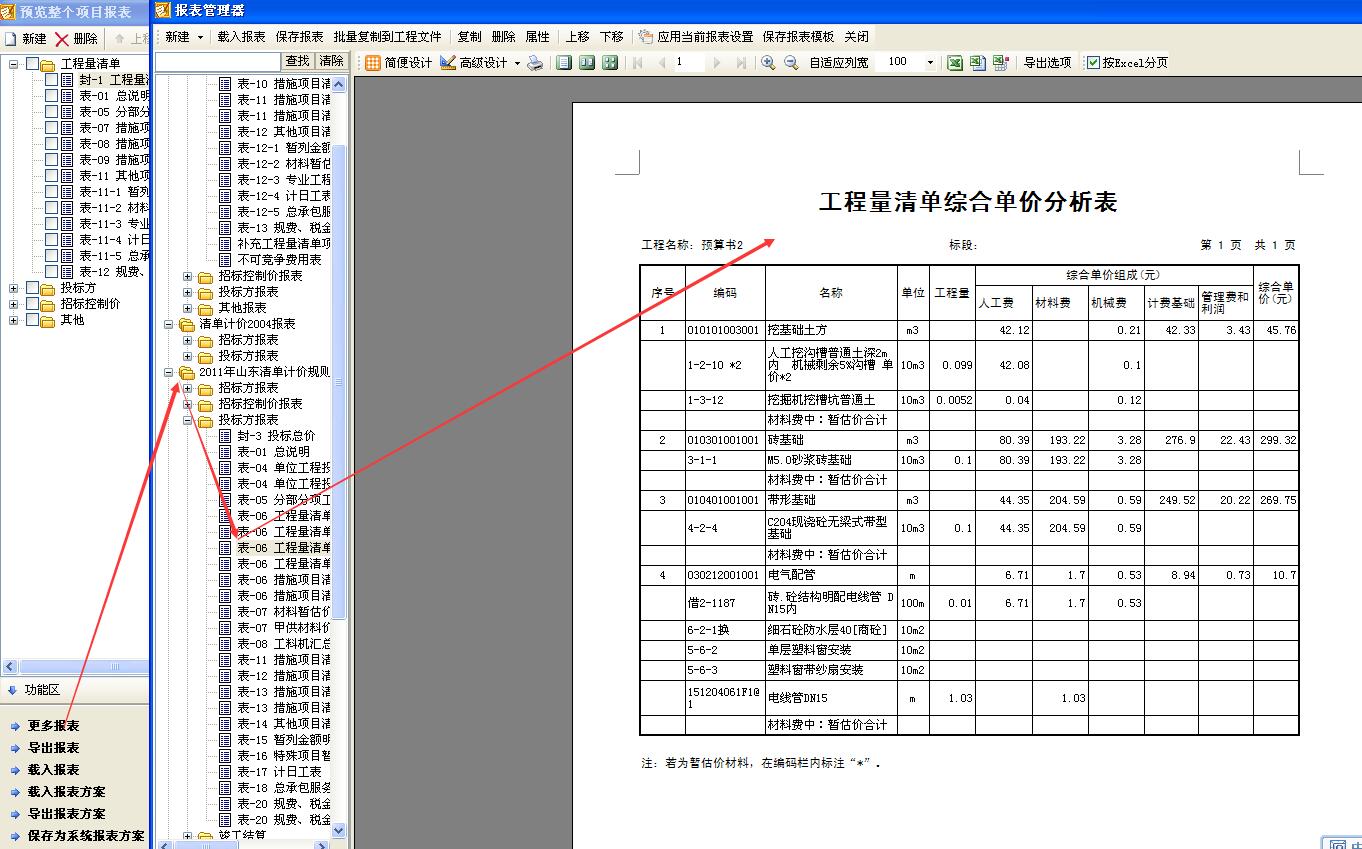
Task: Tick the 其他 folder checkbox
Action: tap(32, 320)
